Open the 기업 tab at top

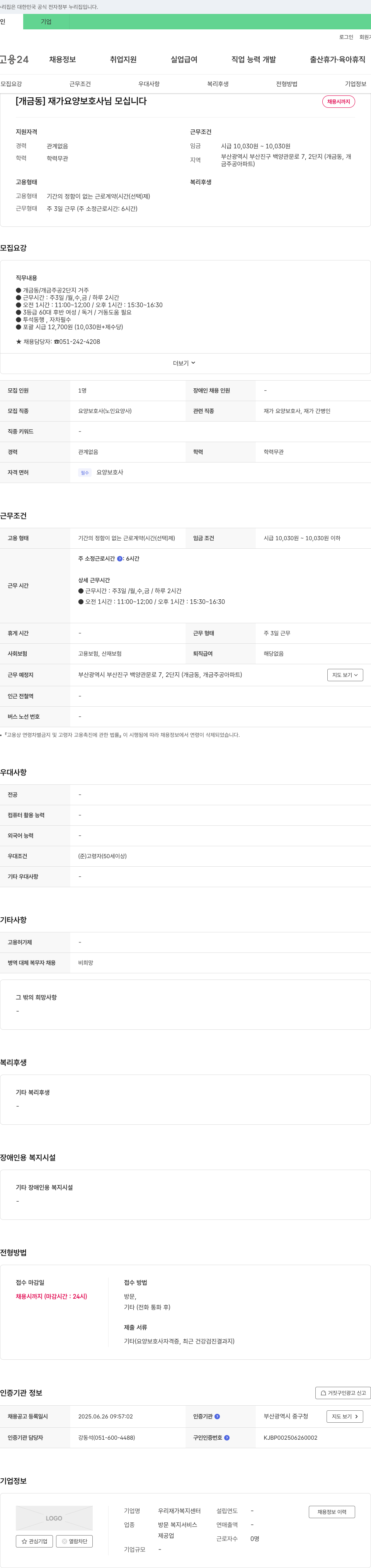coord(46,22)
